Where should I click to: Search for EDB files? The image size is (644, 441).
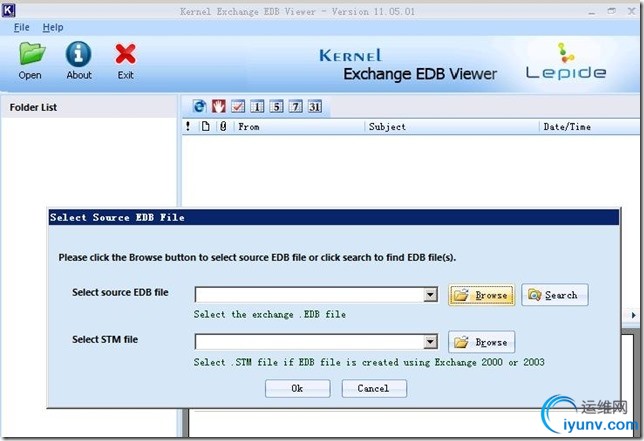pyautogui.click(x=555, y=295)
